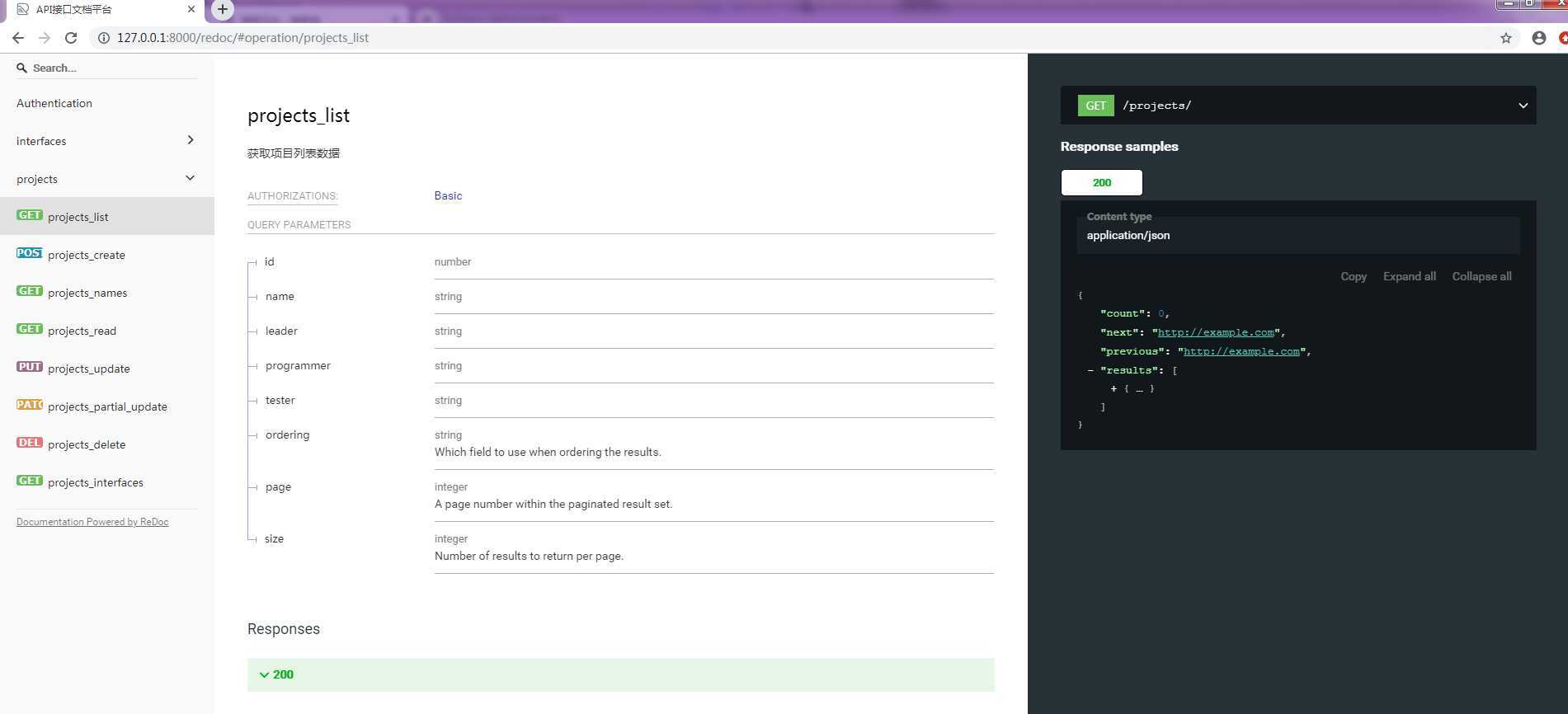Click the browser address bar URL
The image size is (1568, 714).
[x=242, y=38]
